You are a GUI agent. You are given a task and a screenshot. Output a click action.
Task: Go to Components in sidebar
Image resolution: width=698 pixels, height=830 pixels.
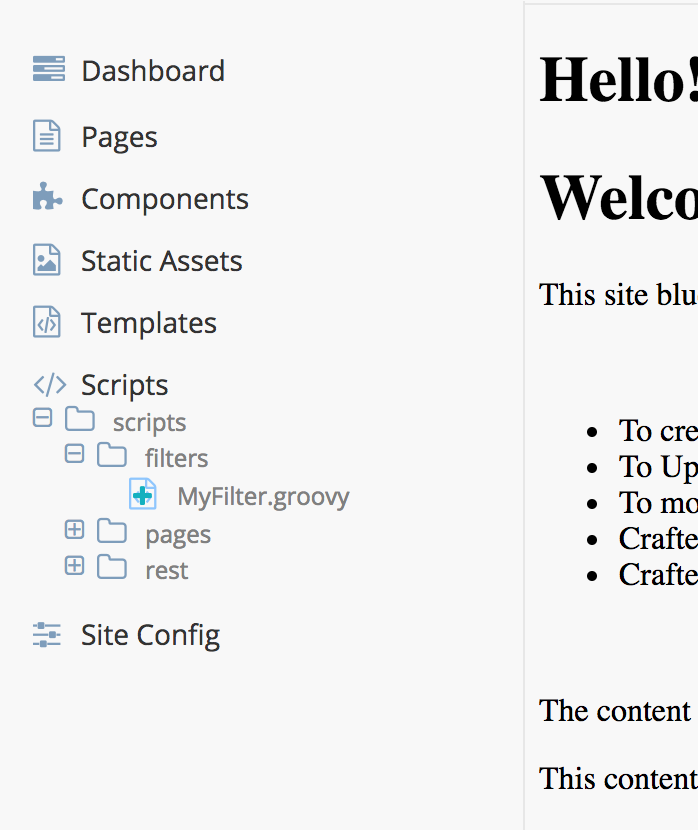coord(165,199)
